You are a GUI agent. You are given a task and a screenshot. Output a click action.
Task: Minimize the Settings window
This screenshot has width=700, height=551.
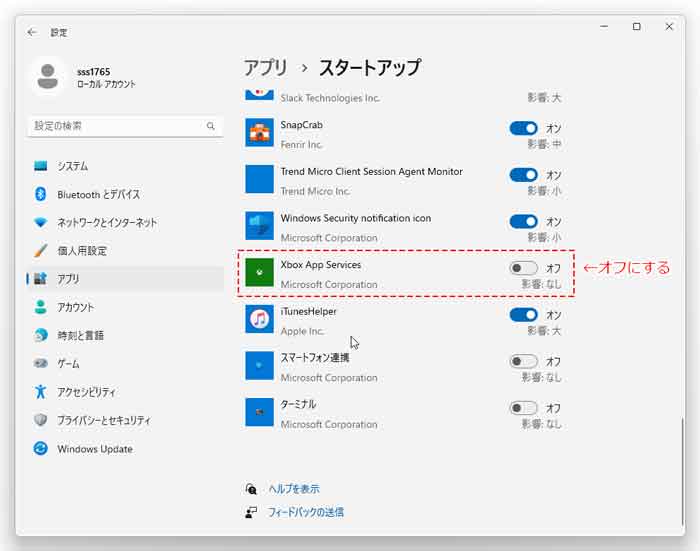(604, 27)
